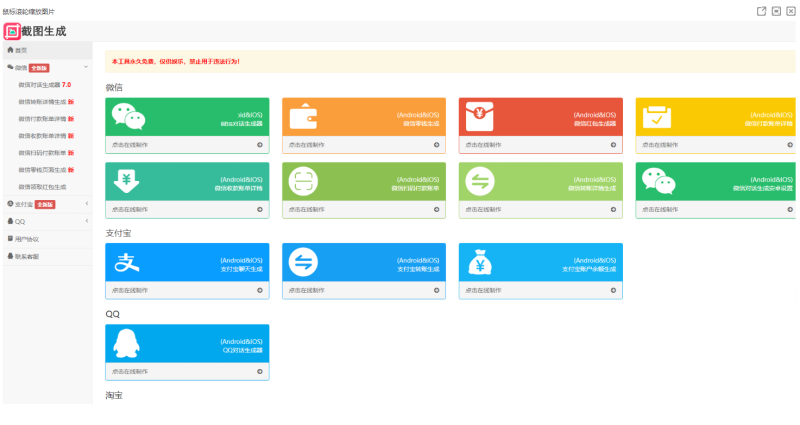This screenshot has width=800, height=425.
Task: Click the money bag icon on 支付宝账户余额生成 card
Action: [481, 263]
